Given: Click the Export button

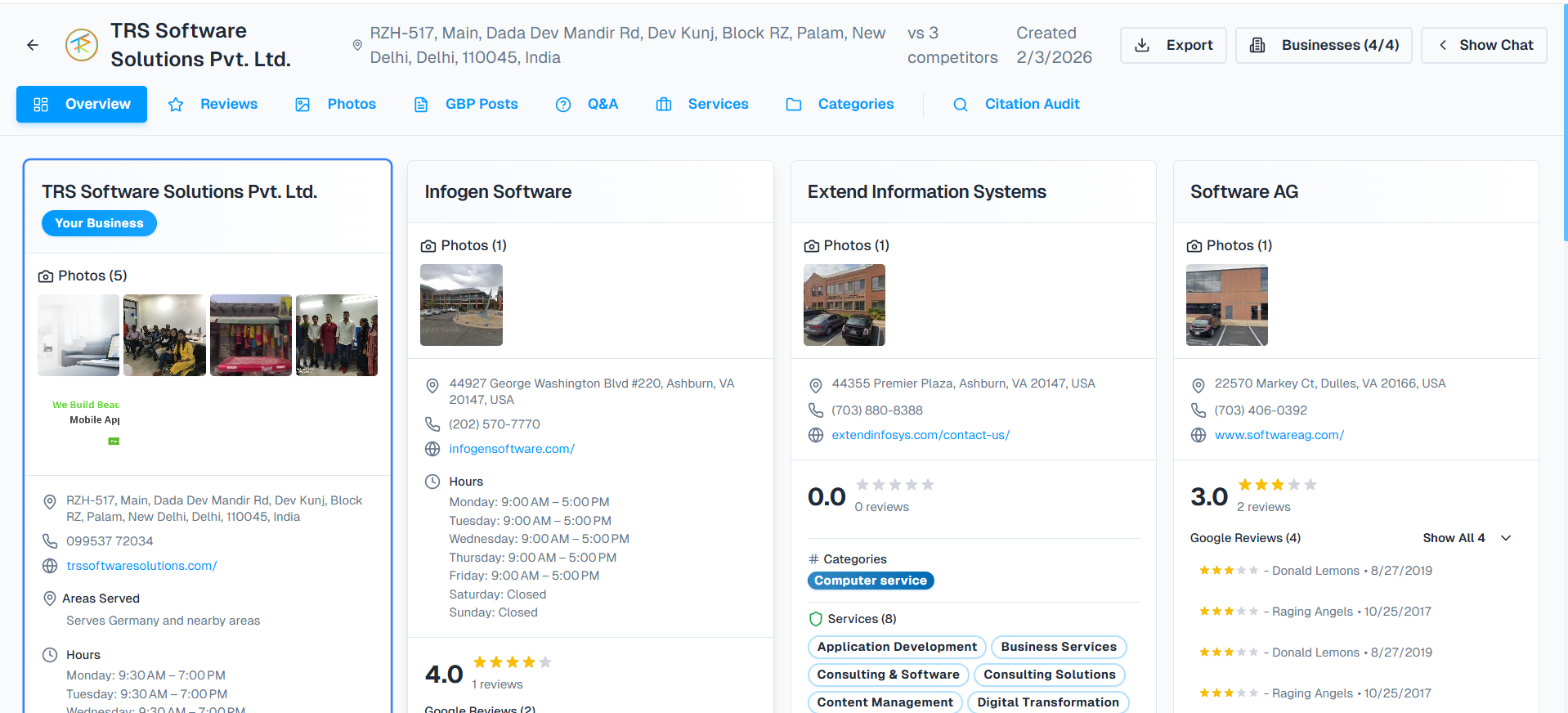Looking at the screenshot, I should (1173, 45).
